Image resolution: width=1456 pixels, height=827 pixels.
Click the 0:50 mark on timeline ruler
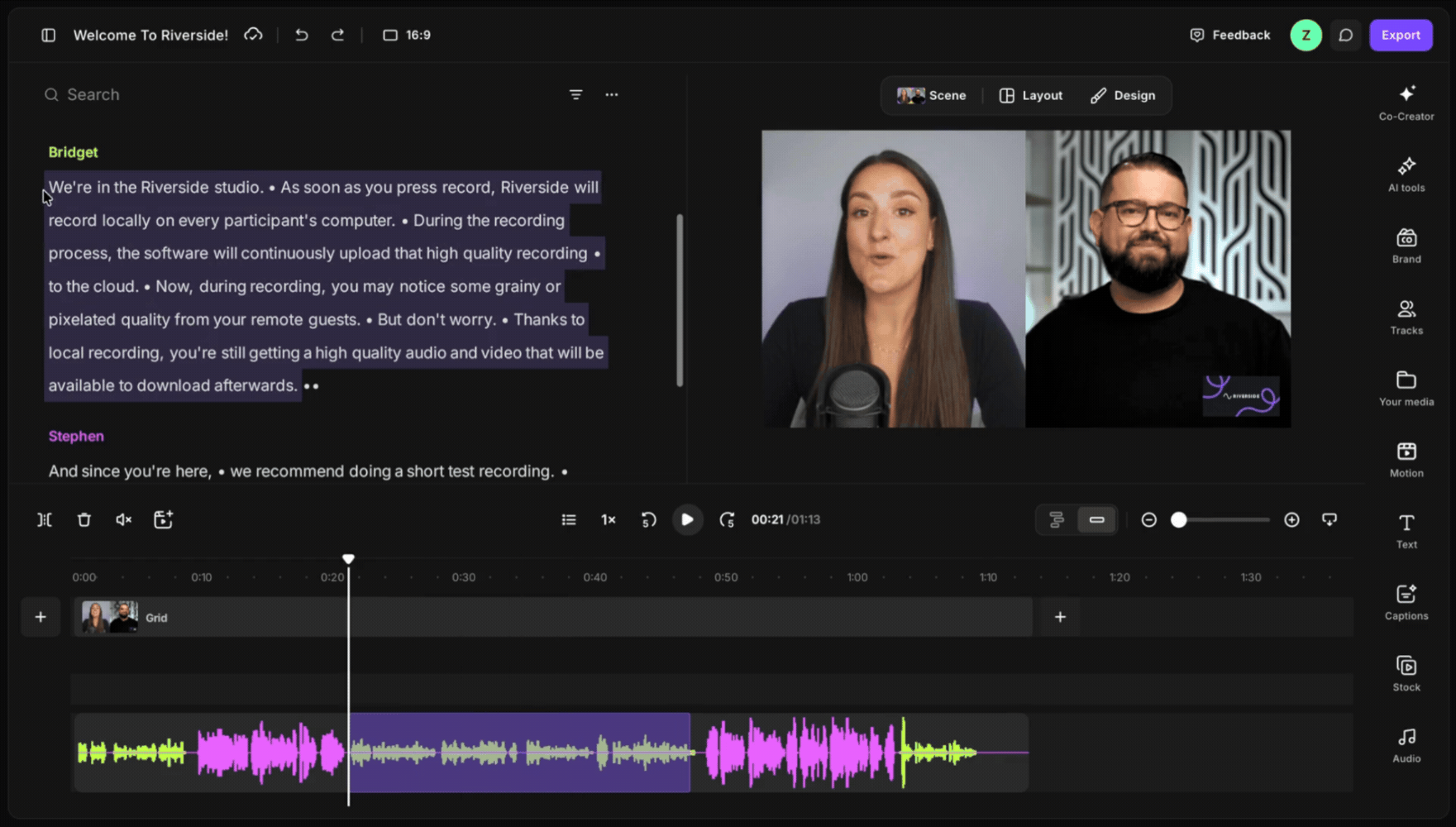[x=726, y=577]
